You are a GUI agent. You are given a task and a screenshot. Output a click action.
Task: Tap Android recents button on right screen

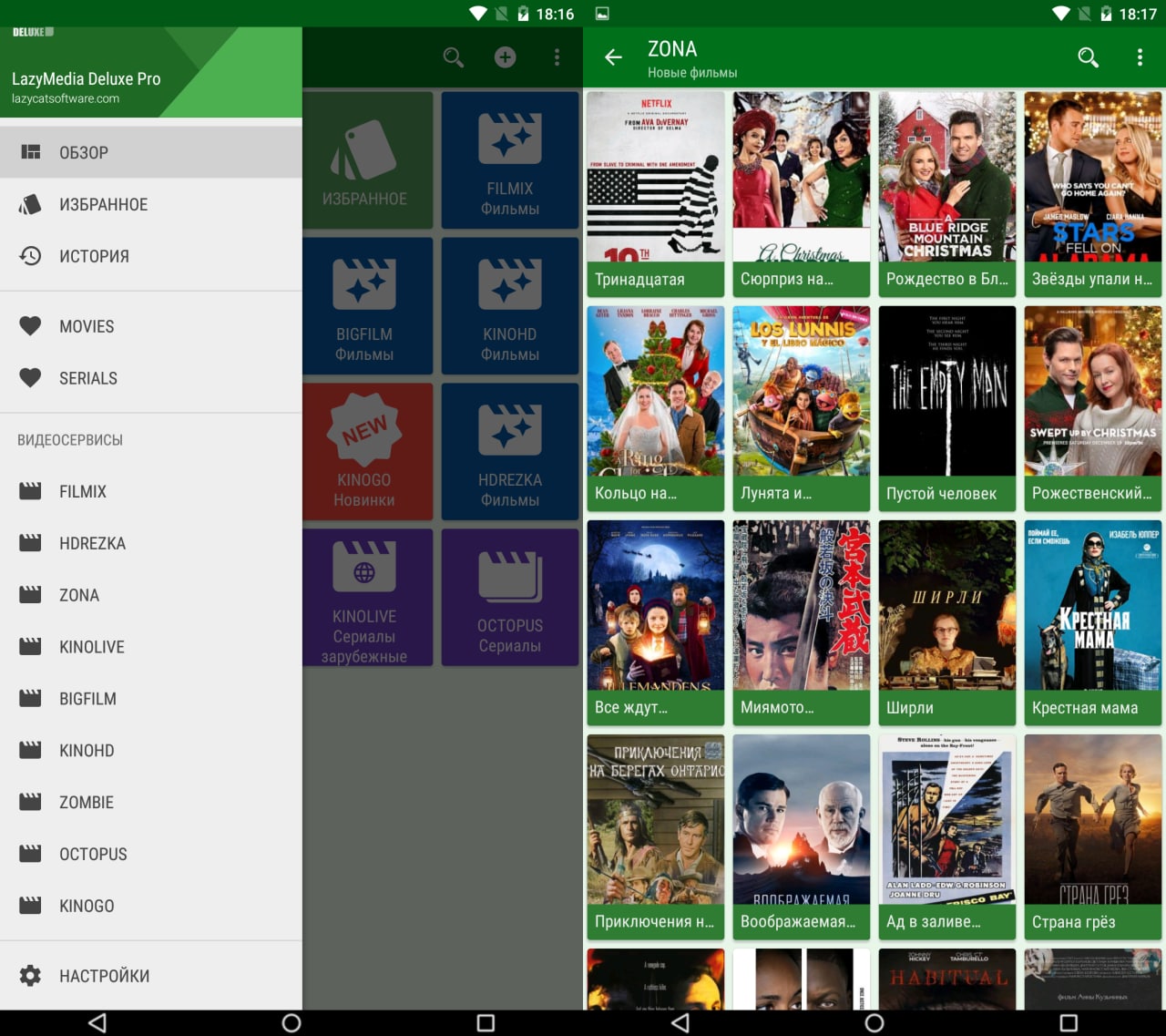1069,1022
